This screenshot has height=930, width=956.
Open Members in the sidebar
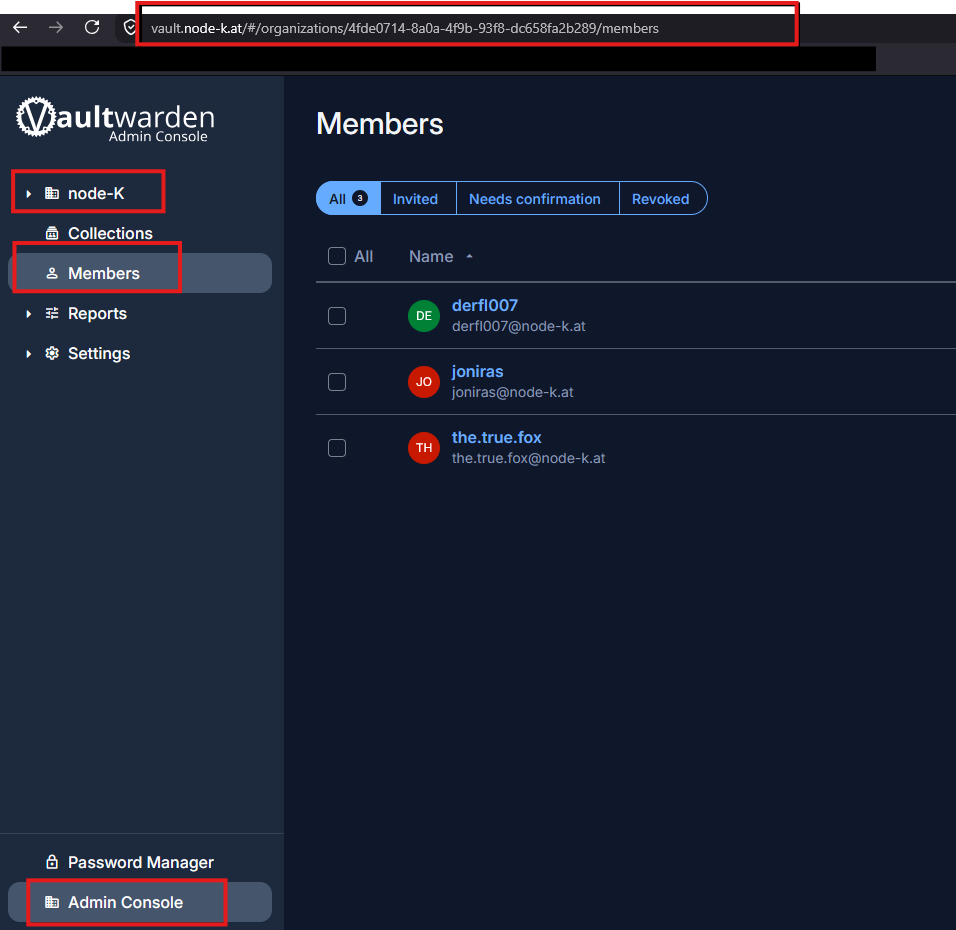(x=140, y=273)
